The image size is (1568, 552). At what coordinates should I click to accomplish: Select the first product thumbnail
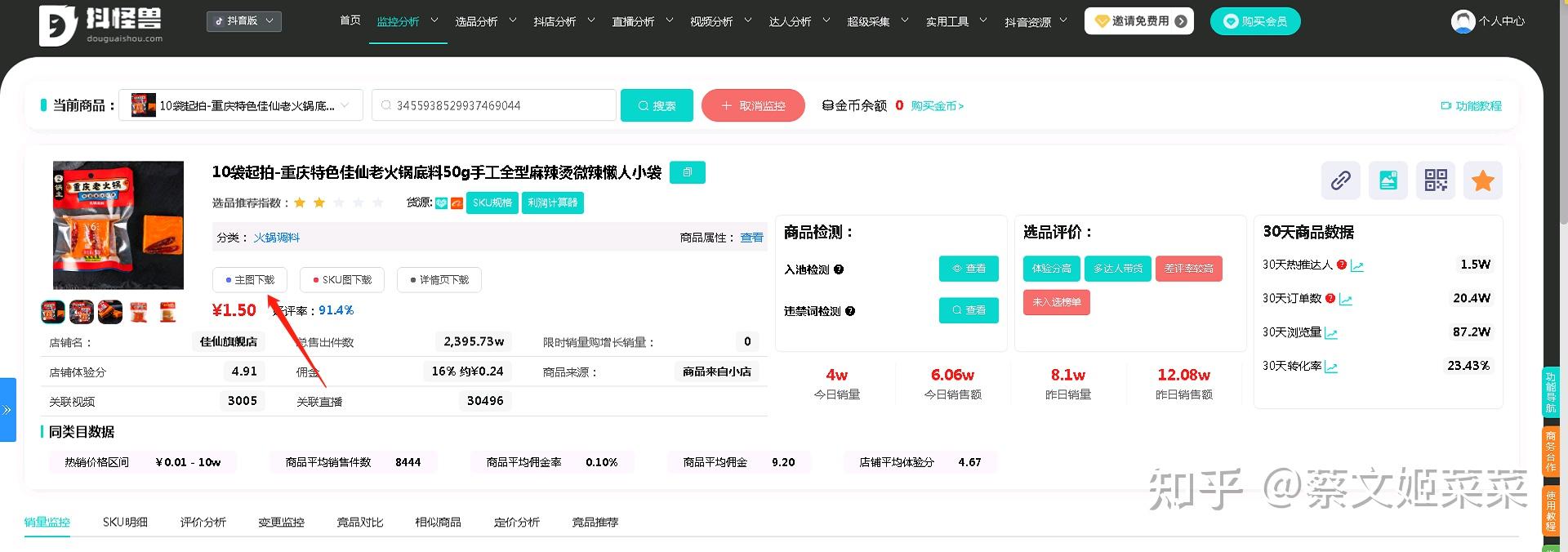point(53,312)
